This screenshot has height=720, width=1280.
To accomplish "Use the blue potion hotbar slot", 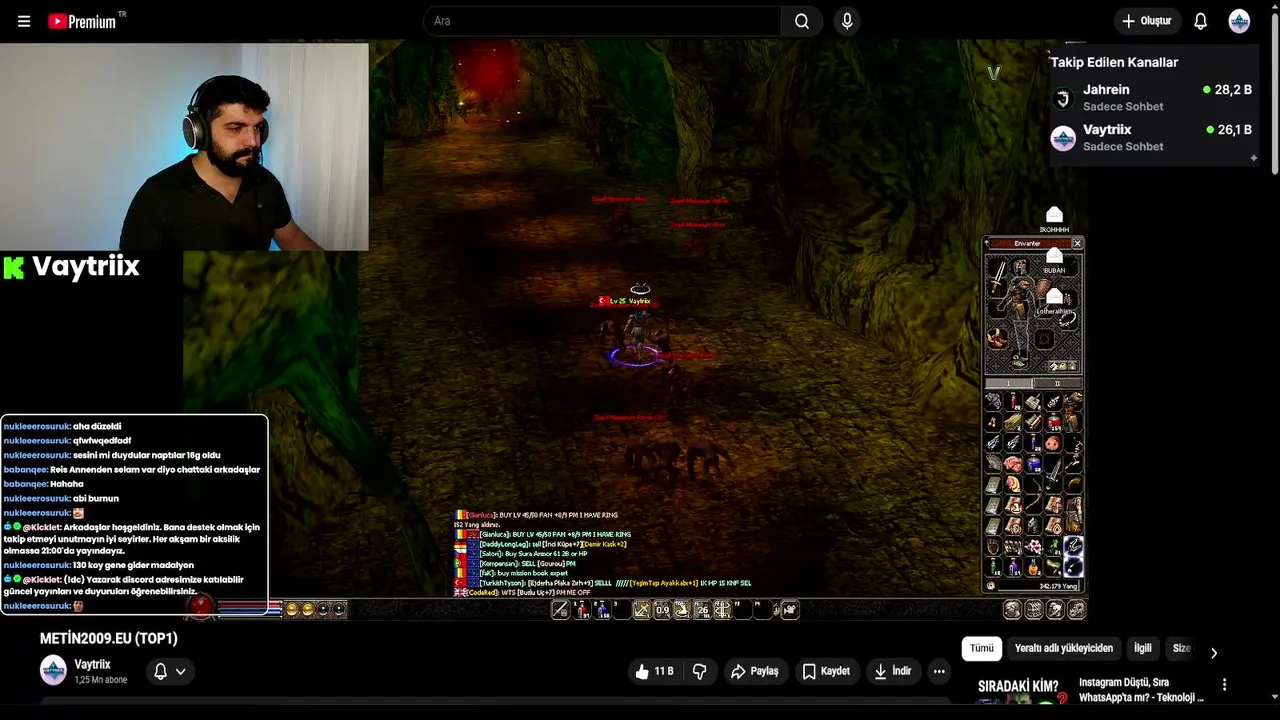I will (602, 610).
